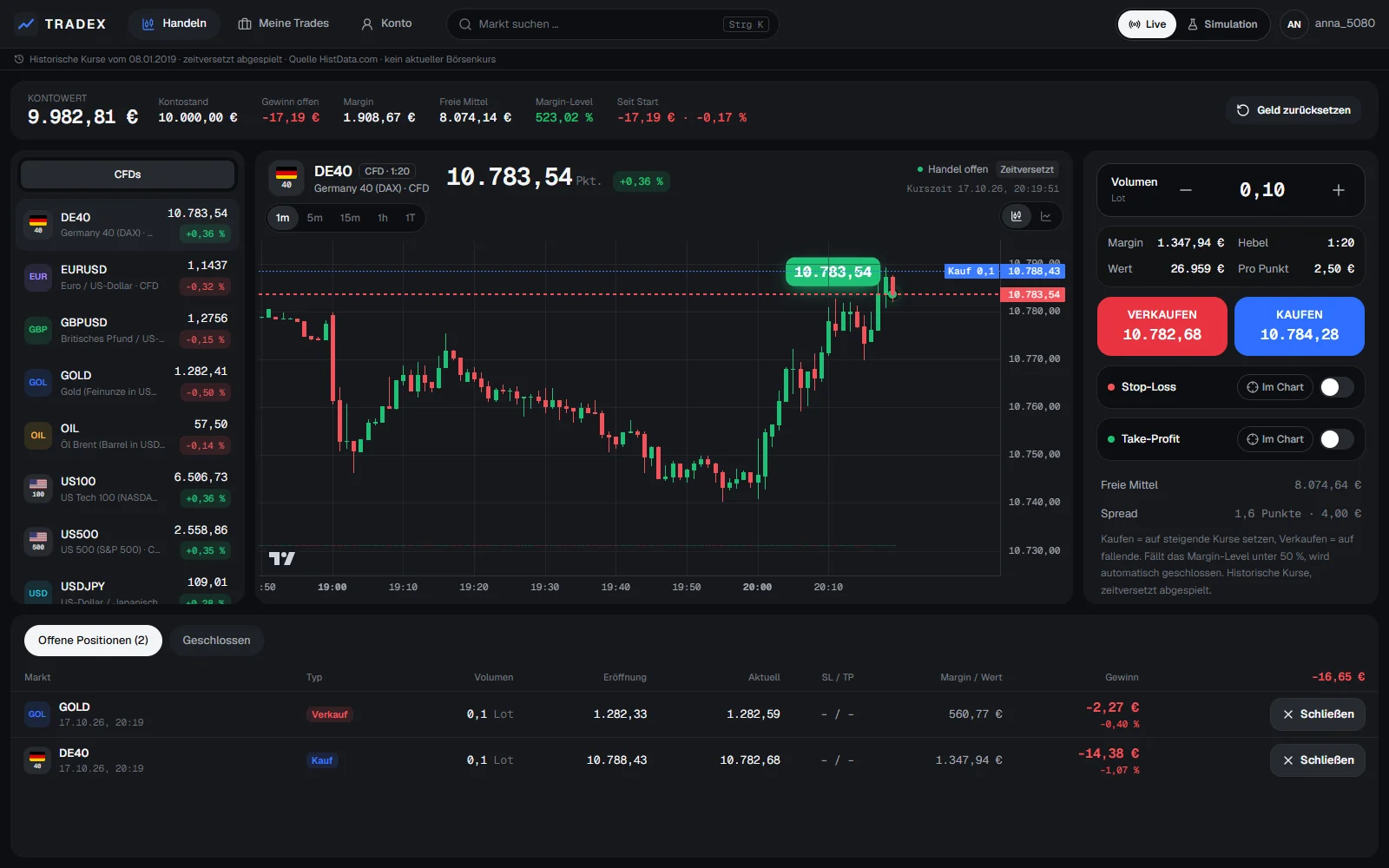Decrease volume with minus icon
Screen dimensions: 1389x868
click(1186, 190)
